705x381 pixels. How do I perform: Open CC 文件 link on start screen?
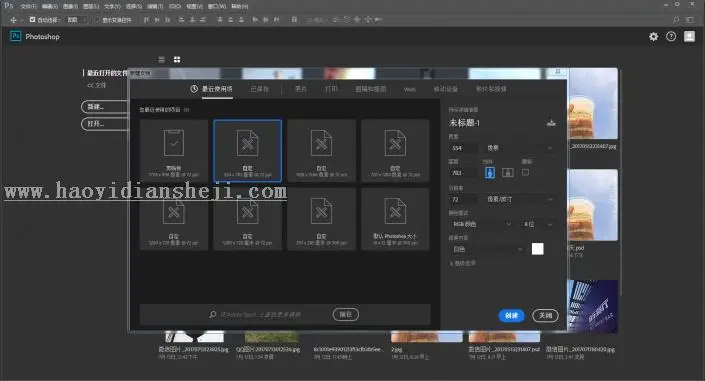pyautogui.click(x=97, y=85)
